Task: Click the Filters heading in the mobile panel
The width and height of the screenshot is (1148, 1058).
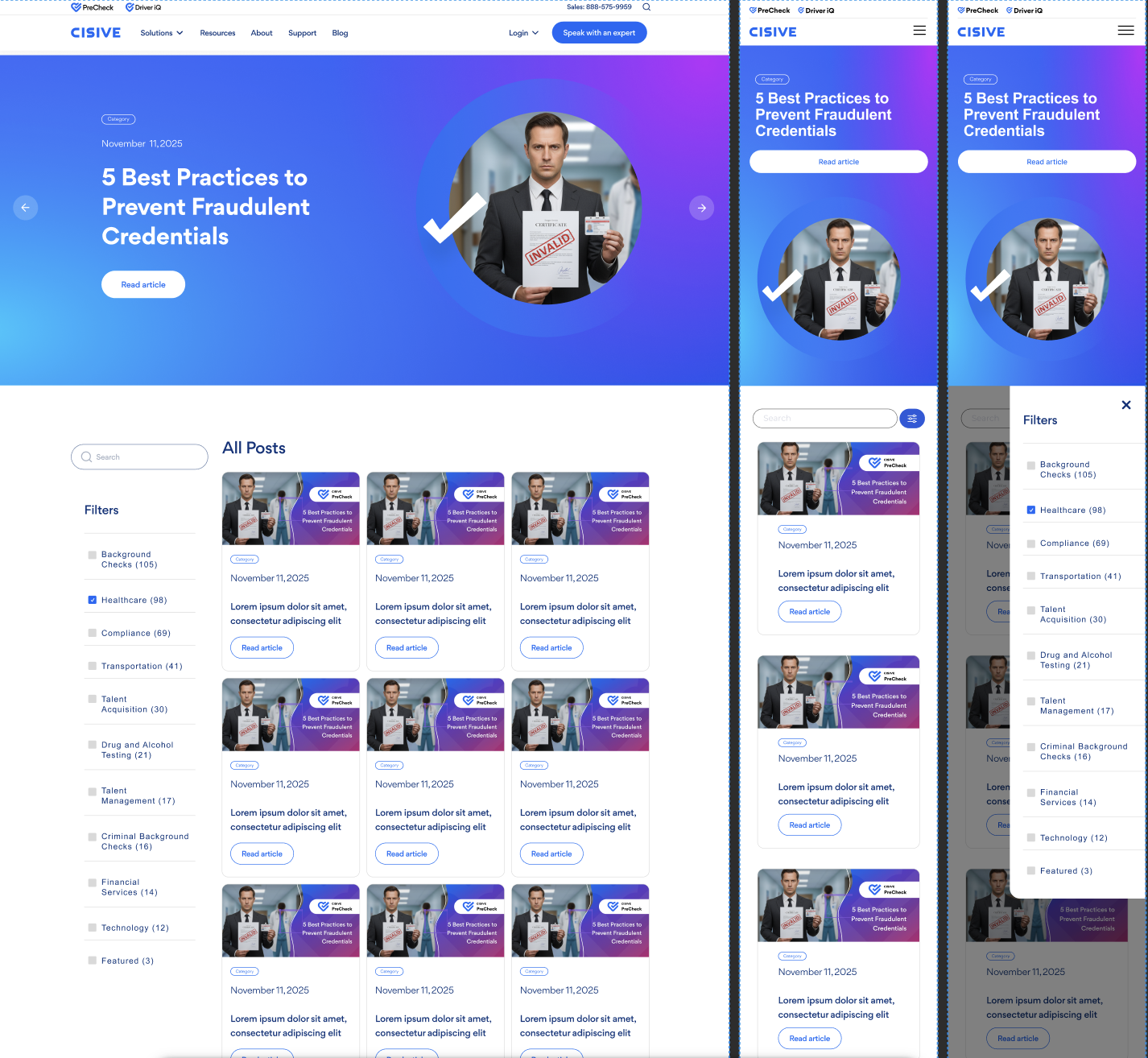Action: point(1040,420)
